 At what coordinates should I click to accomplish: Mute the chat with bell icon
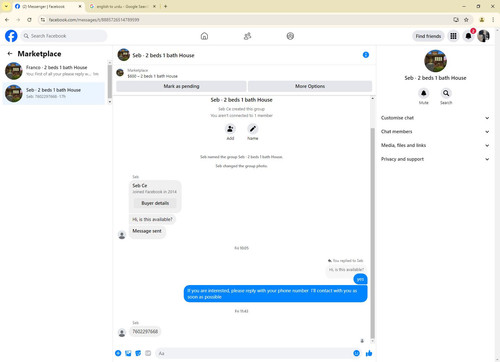tap(424, 93)
